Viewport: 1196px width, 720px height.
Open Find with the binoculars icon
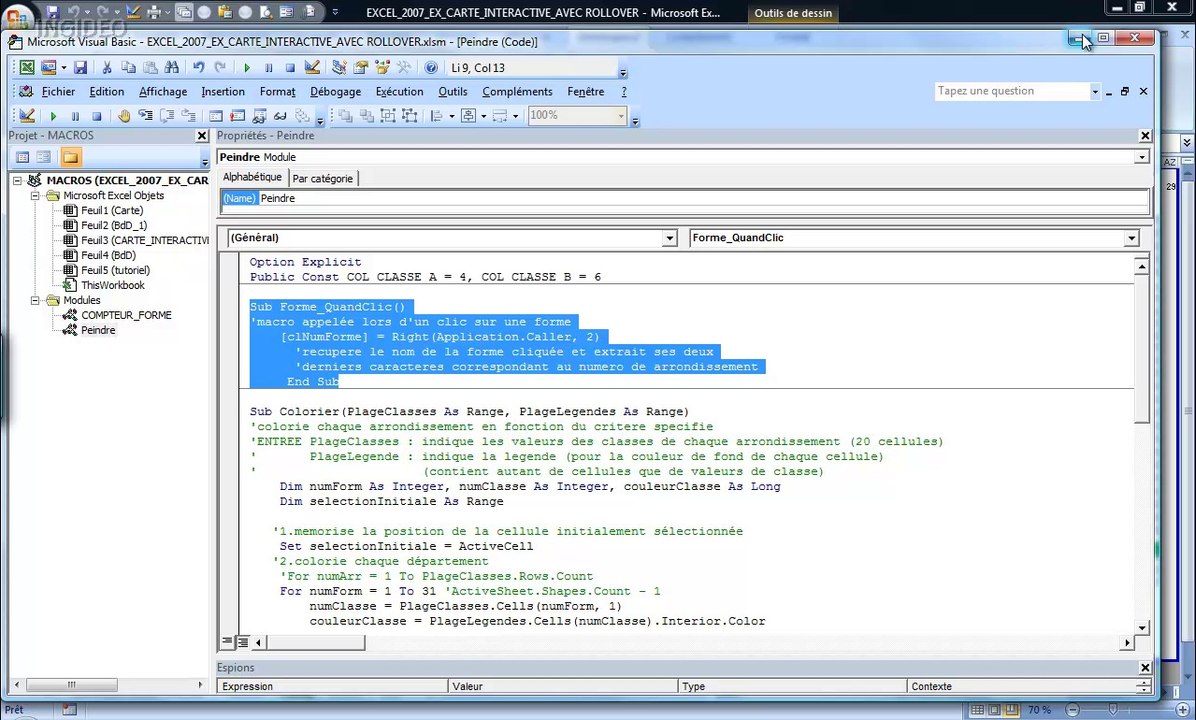click(172, 68)
